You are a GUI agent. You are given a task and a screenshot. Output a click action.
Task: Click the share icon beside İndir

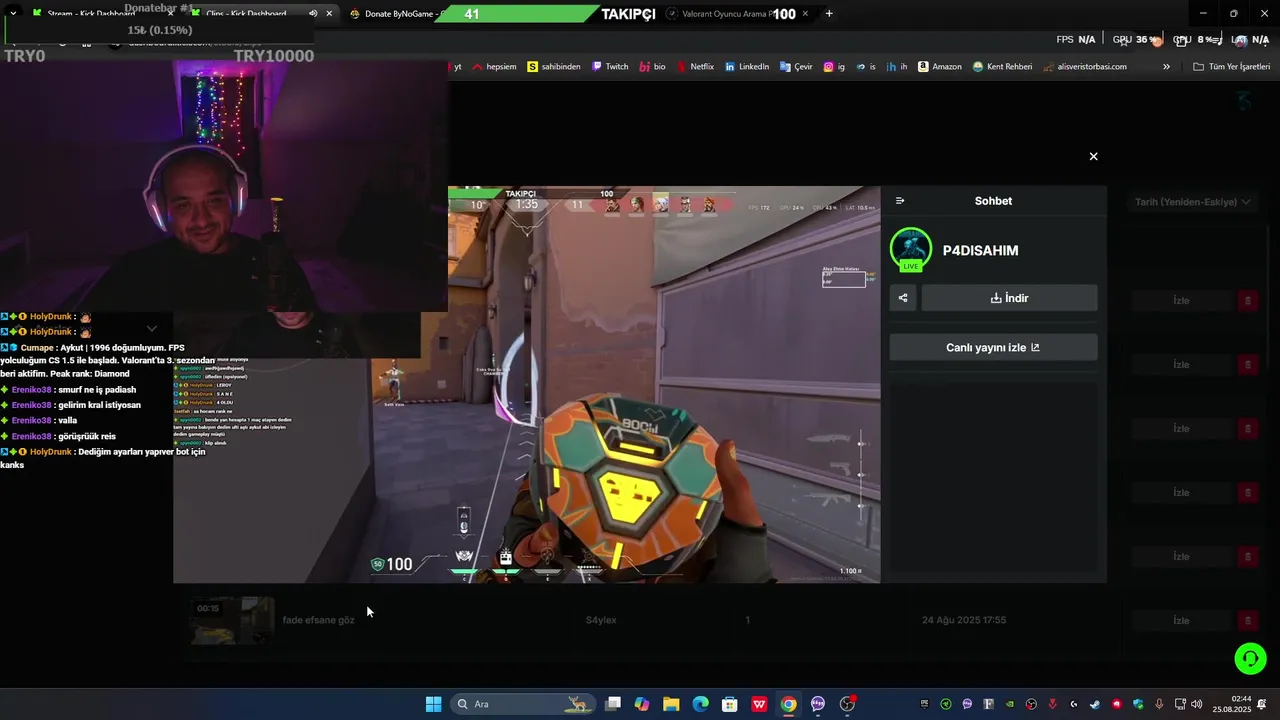coord(903,298)
